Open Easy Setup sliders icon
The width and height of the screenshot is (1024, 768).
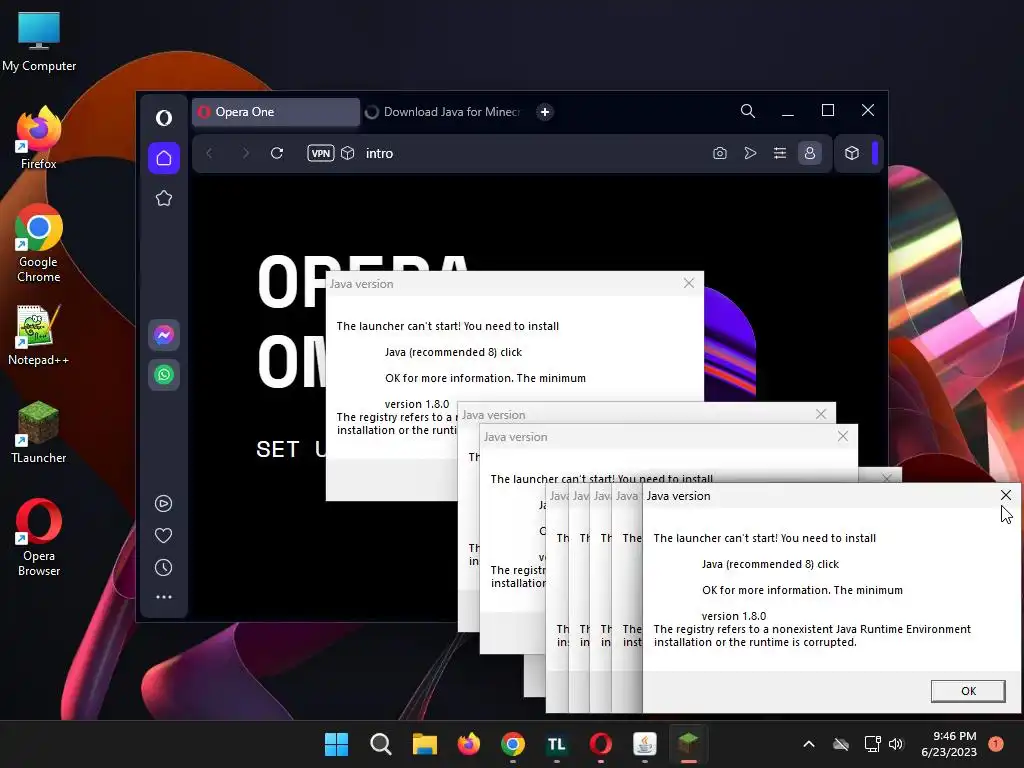[780, 153]
